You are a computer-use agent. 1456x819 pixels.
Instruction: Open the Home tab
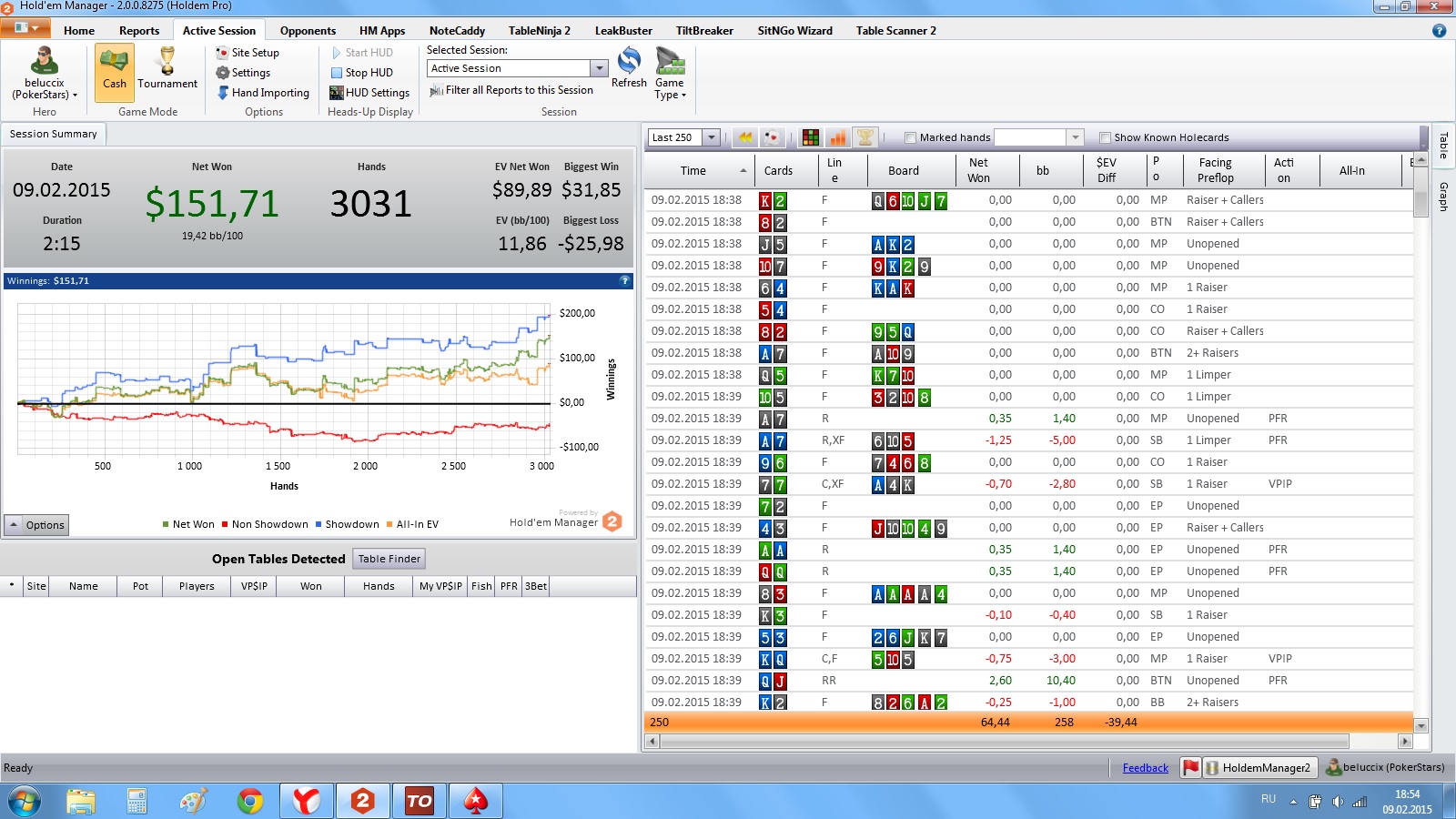[x=79, y=30]
